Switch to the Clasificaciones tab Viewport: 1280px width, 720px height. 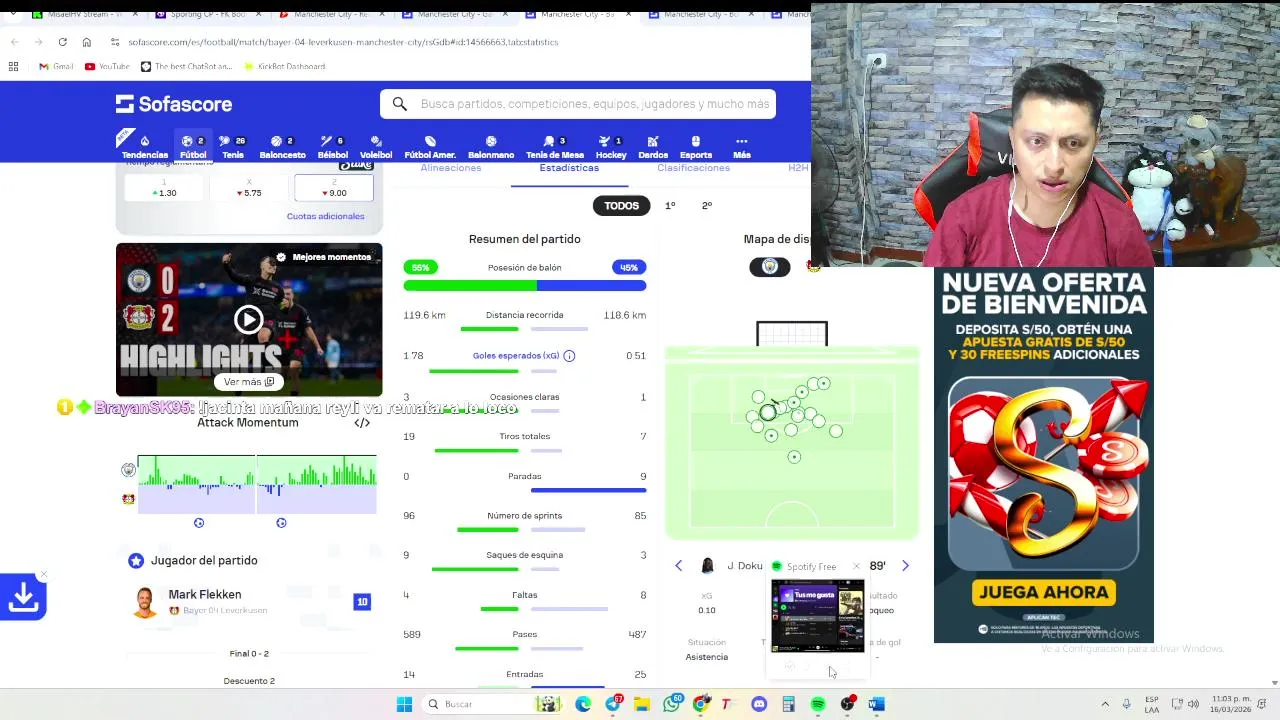click(693, 168)
